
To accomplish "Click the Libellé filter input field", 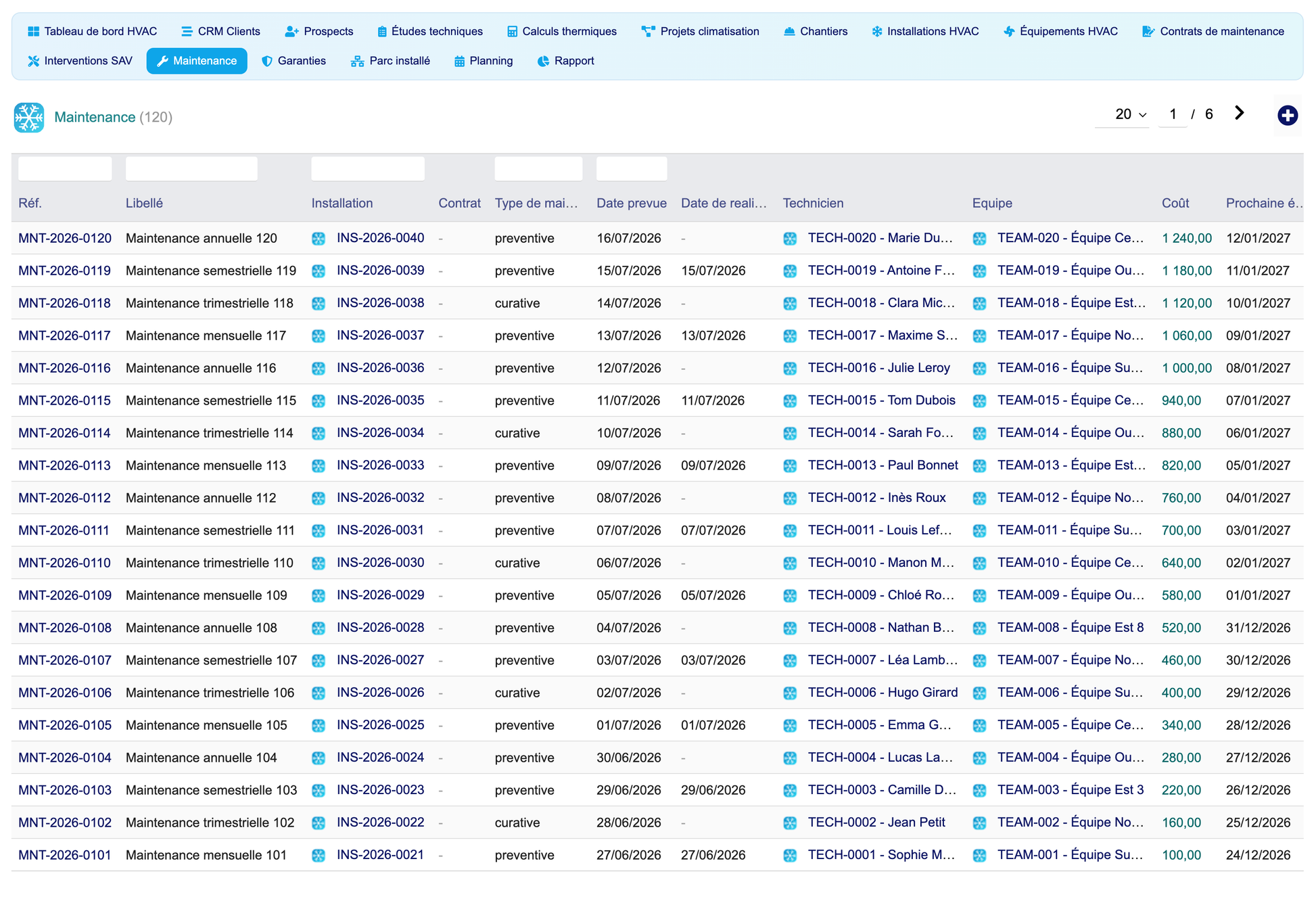I will 191,168.
